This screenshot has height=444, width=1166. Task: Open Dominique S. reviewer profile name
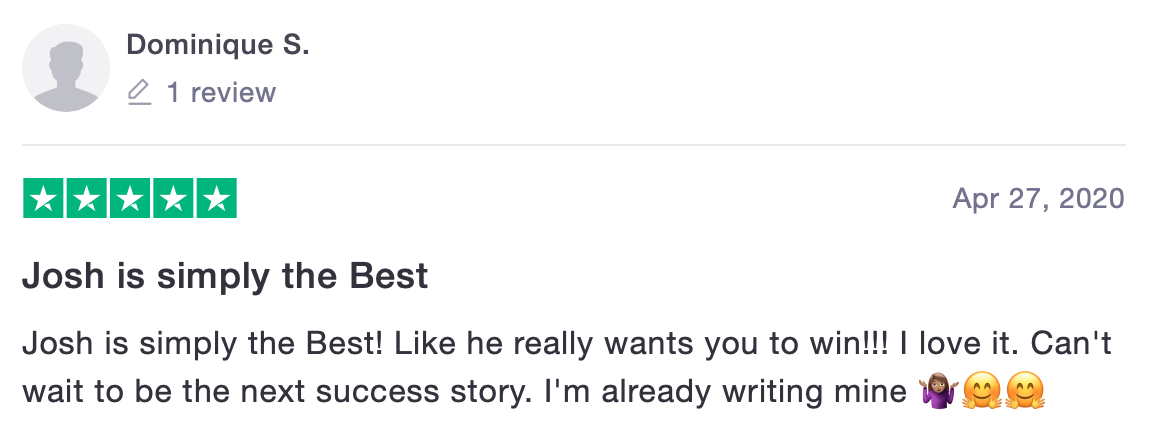tap(218, 45)
